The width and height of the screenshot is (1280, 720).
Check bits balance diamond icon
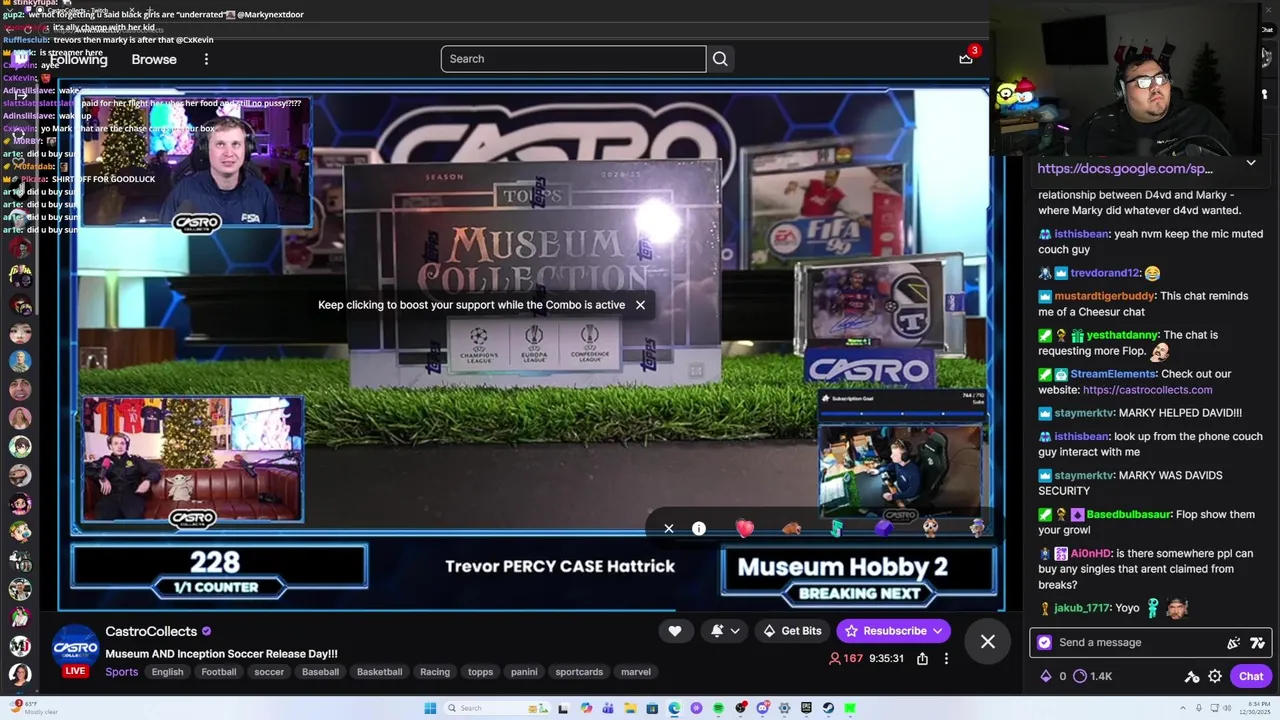click(1047, 676)
